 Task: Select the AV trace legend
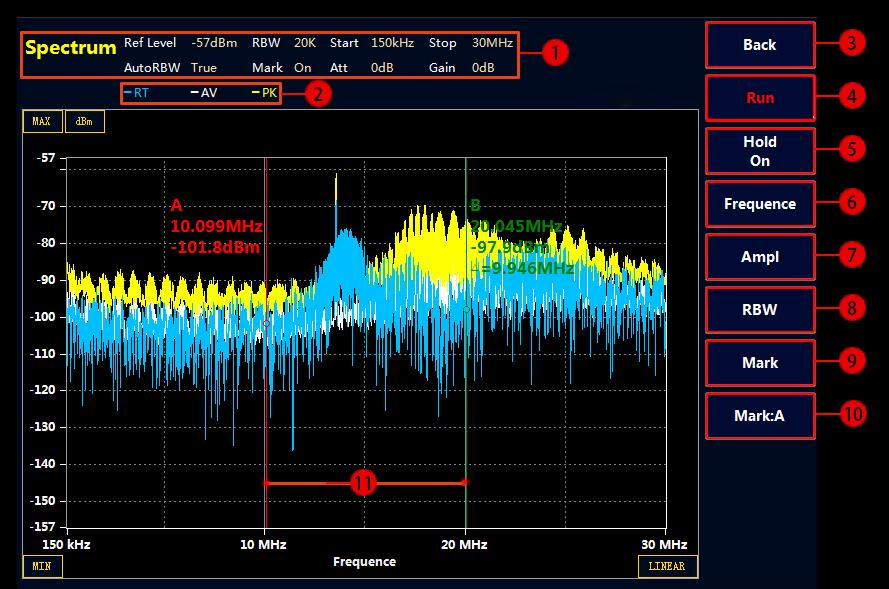pos(203,93)
